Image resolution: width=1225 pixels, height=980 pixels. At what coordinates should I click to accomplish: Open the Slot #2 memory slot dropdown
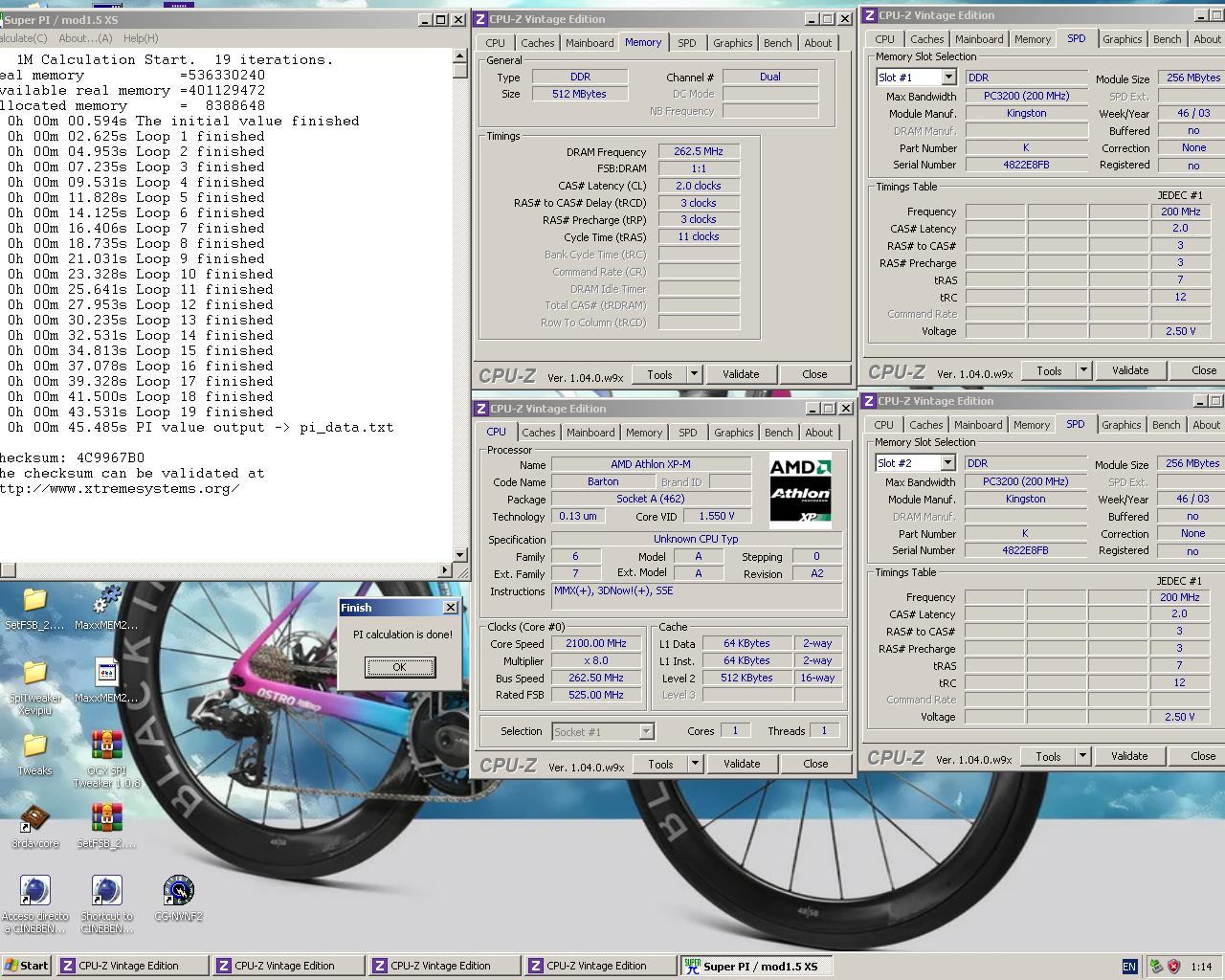[947, 463]
